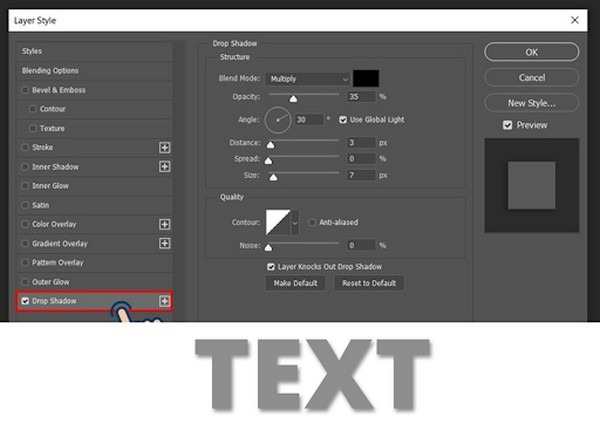Click the Noise value field
600x424 pixels.
[x=361, y=245]
